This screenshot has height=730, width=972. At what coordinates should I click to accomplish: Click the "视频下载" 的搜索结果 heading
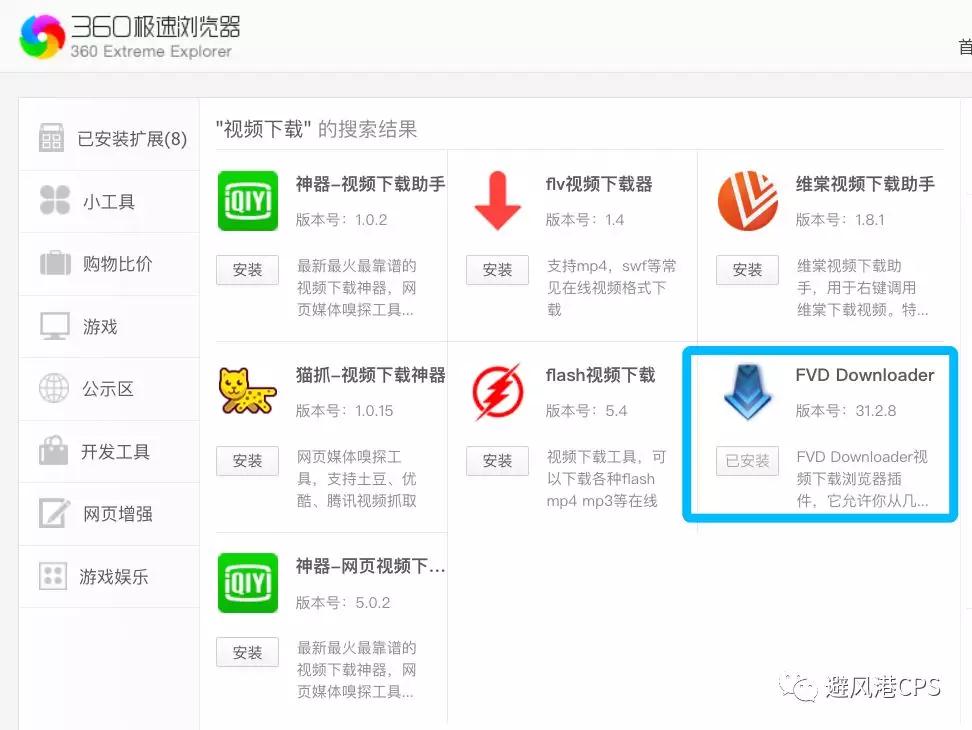316,130
